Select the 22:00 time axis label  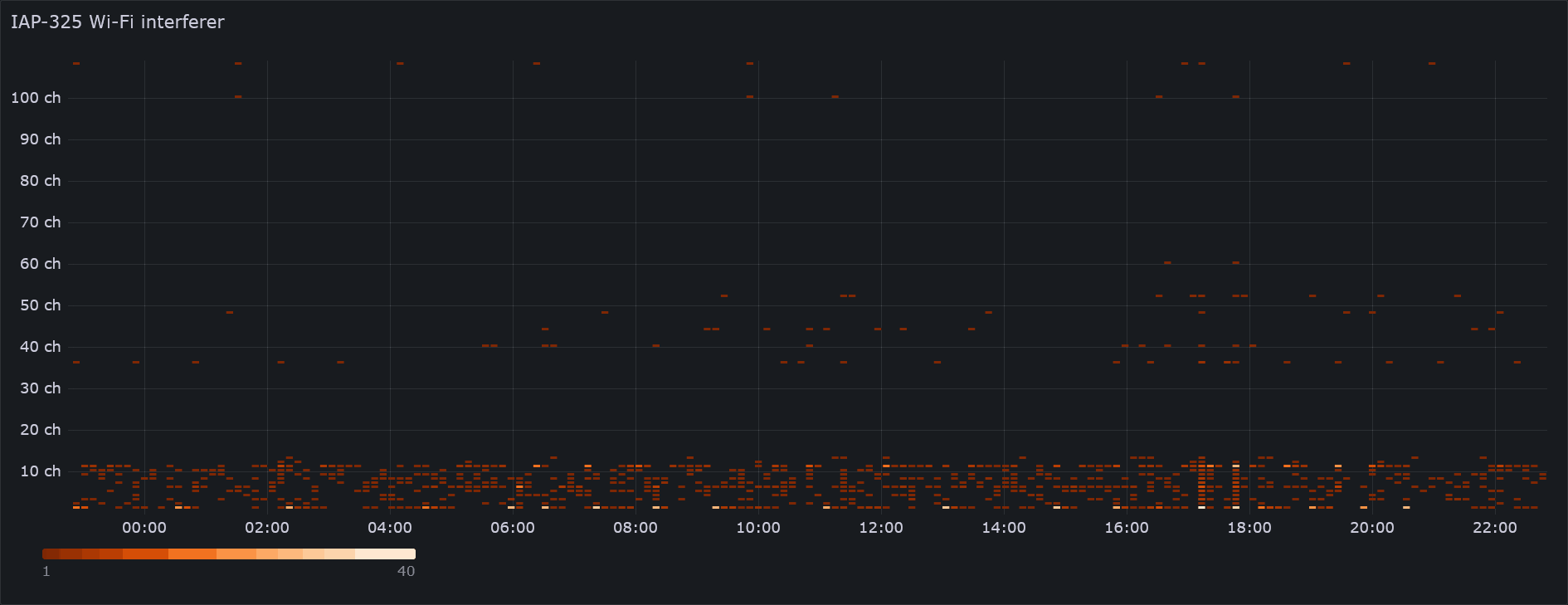(x=1495, y=528)
